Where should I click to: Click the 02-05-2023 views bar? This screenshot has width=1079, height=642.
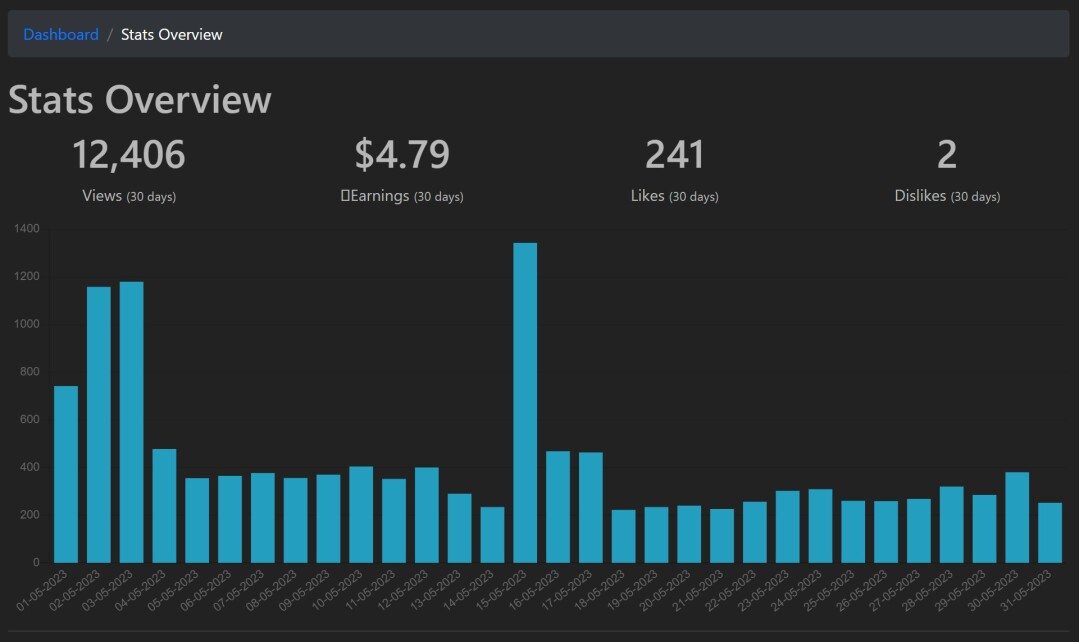pyautogui.click(x=99, y=425)
